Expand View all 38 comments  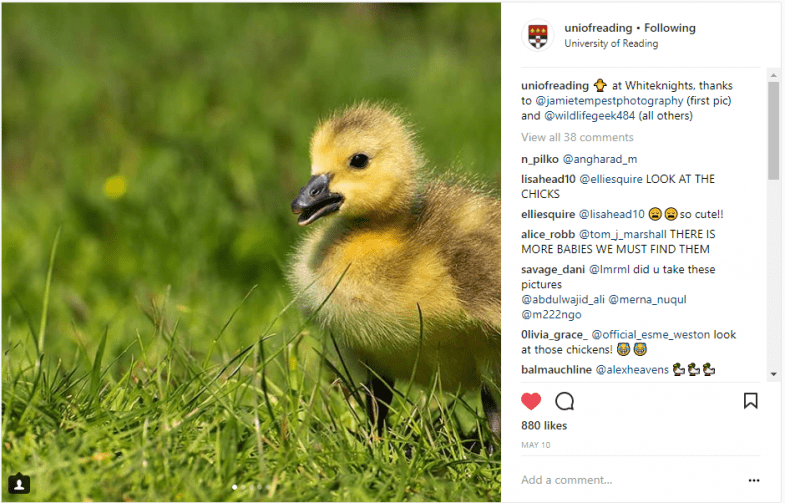tap(577, 137)
